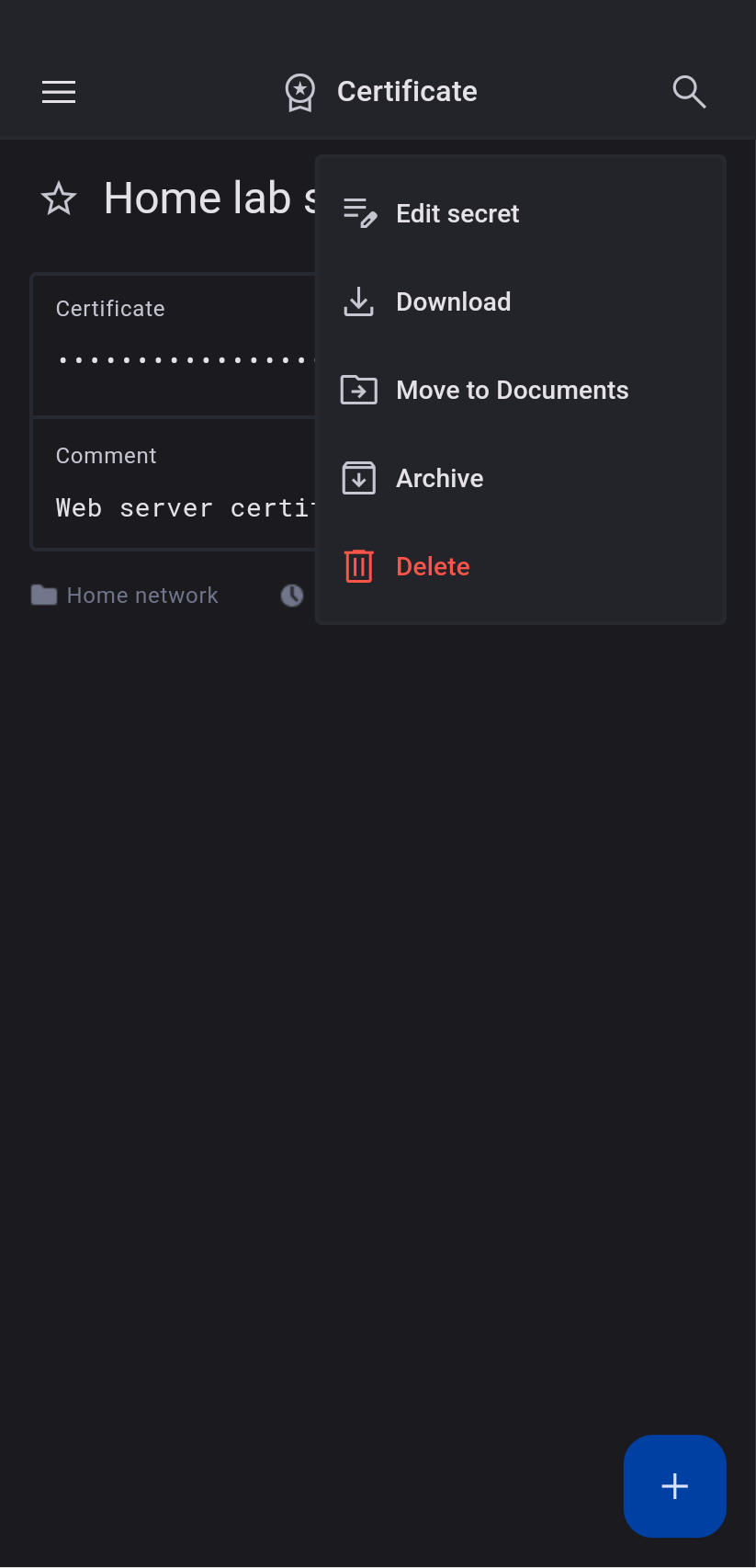Click the Download arrow icon
756x1568 pixels.
tap(359, 301)
